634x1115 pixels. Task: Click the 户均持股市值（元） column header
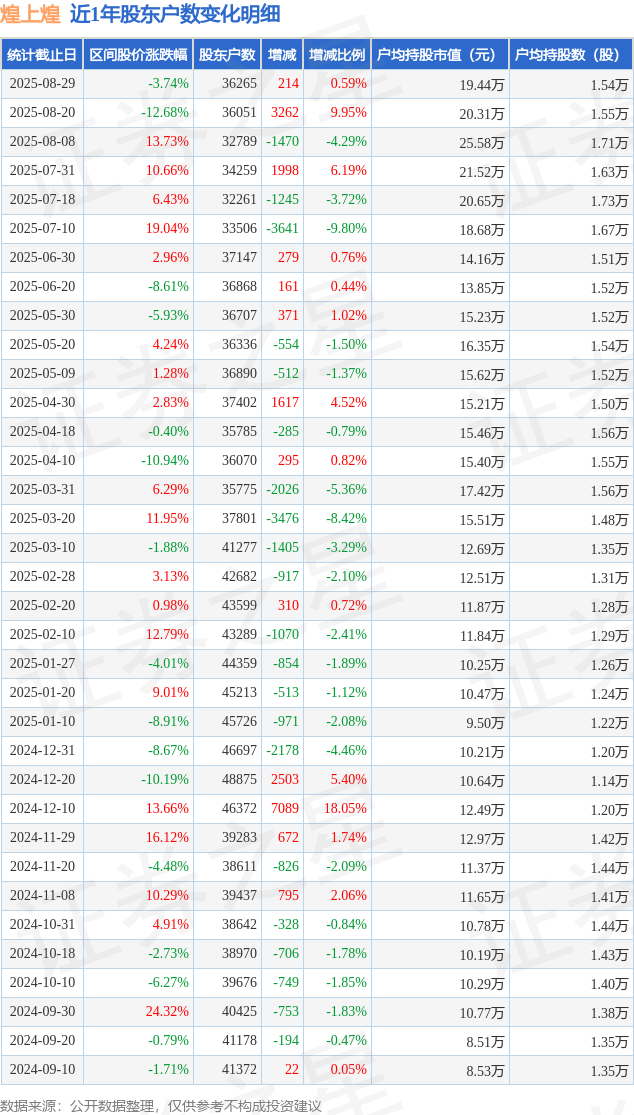coord(440,55)
